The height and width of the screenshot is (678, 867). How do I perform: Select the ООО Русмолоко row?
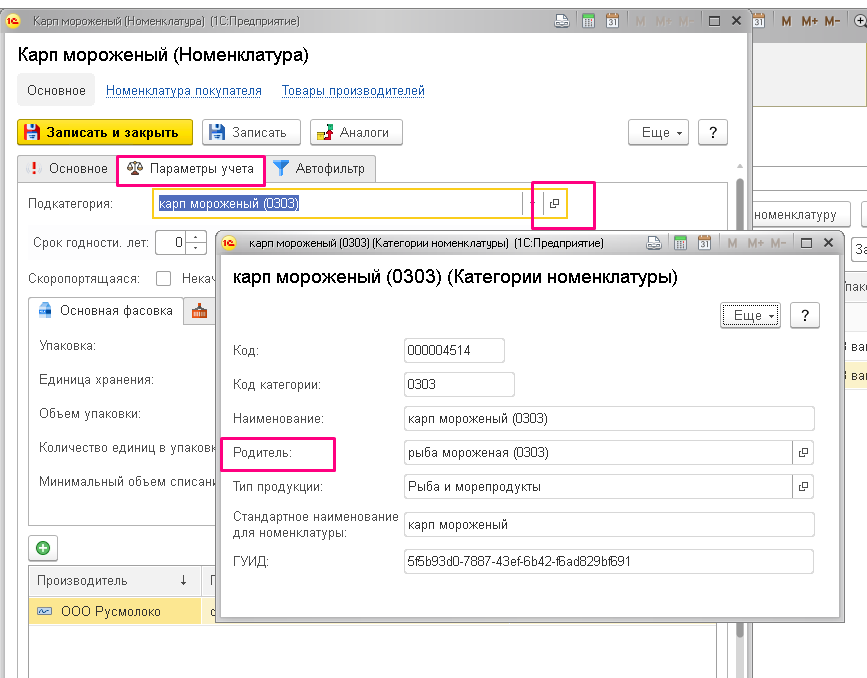(114, 611)
